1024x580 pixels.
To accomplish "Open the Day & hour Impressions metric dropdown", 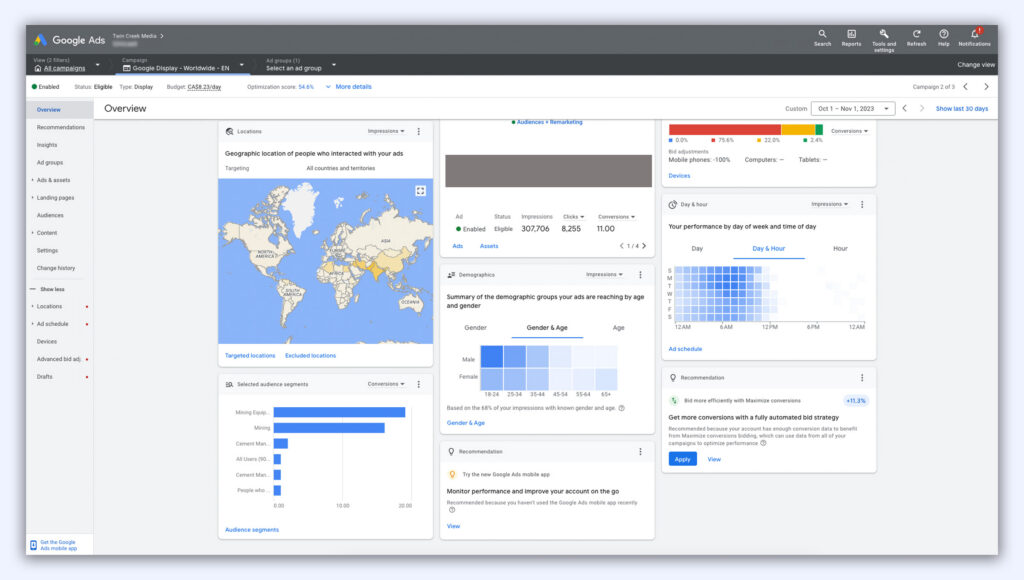I will coord(829,204).
